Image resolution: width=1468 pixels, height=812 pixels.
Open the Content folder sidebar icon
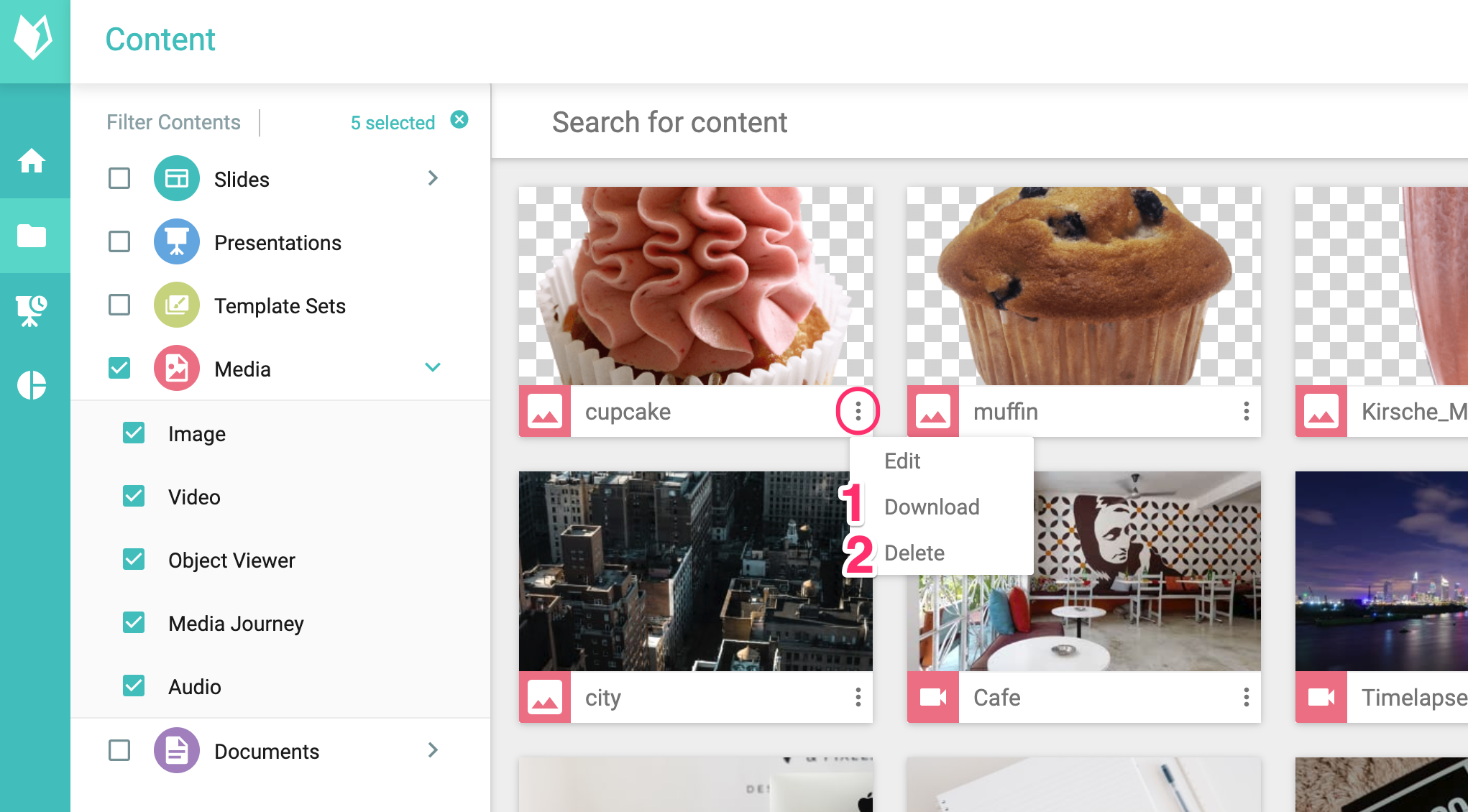[x=32, y=235]
